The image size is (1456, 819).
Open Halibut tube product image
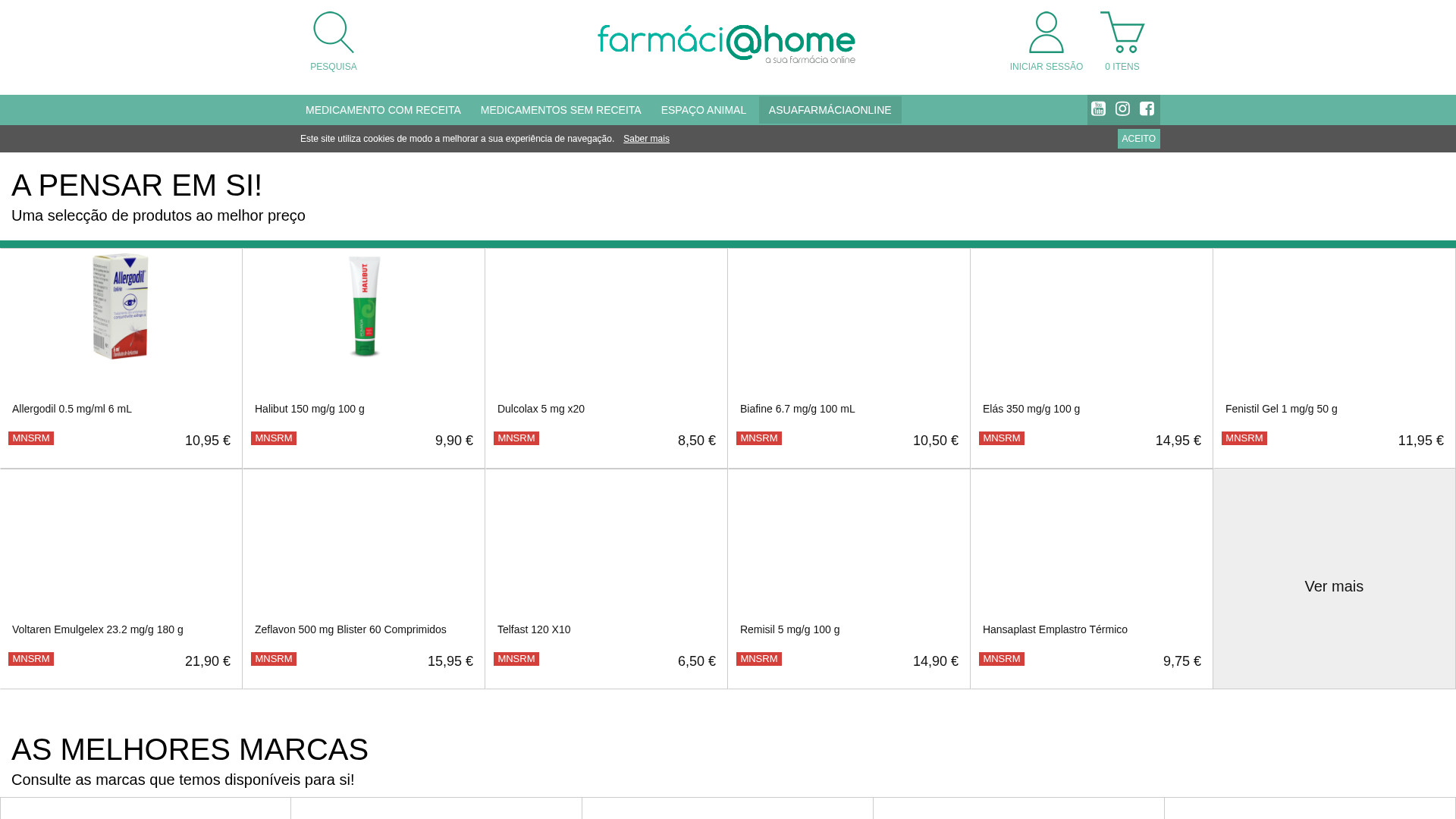tap(364, 306)
